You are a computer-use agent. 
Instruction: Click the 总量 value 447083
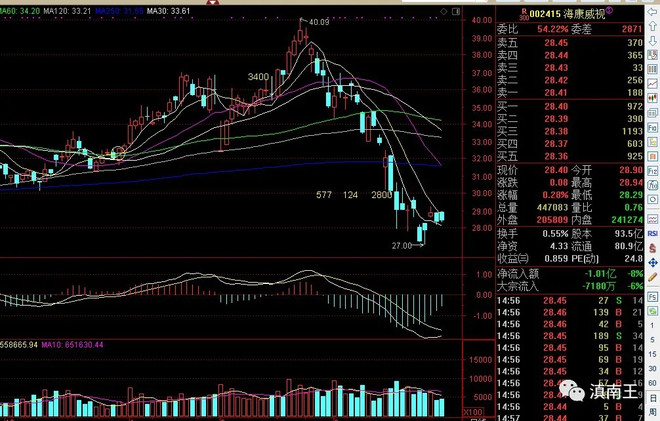click(x=552, y=208)
